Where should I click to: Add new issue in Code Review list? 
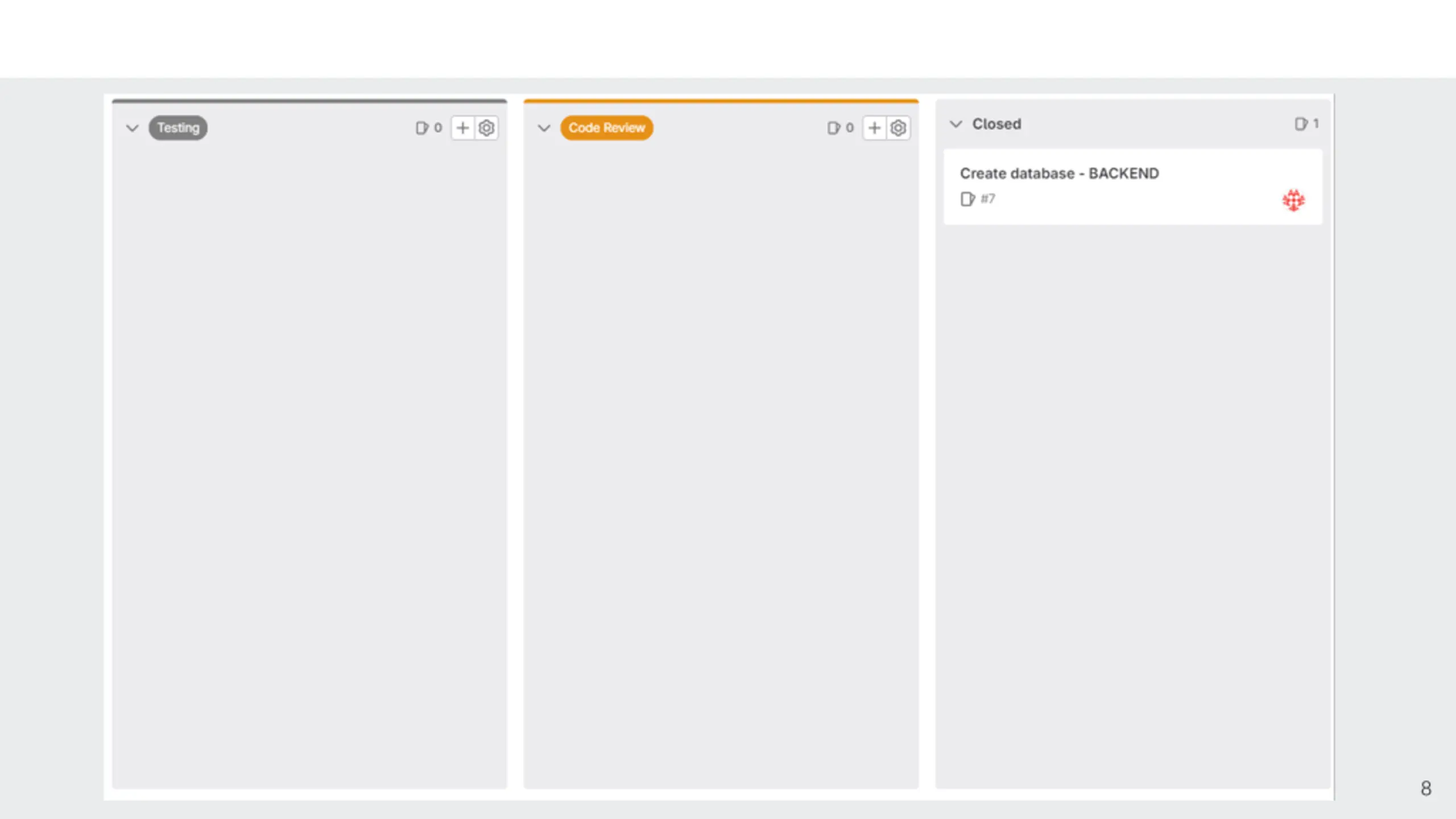875,128
